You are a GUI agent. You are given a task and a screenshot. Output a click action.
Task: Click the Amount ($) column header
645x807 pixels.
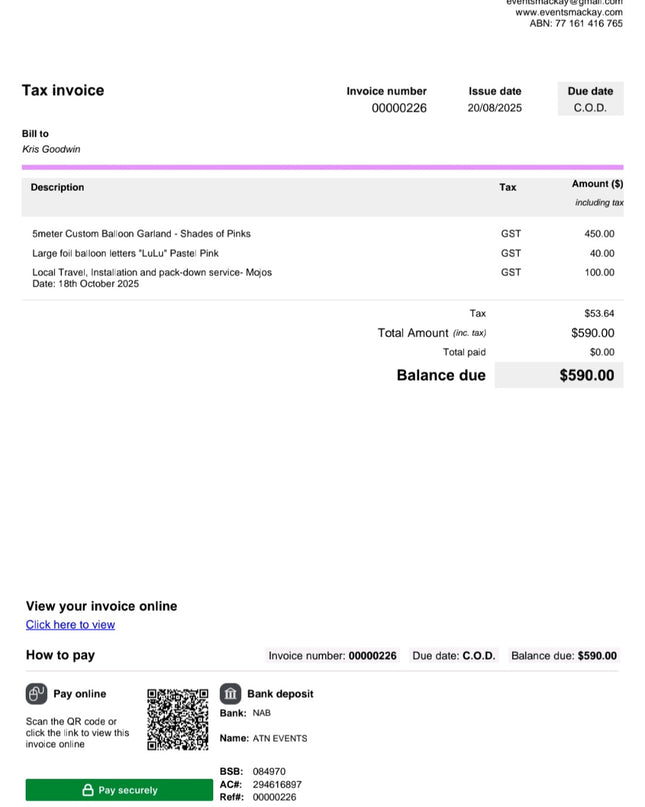click(597, 184)
